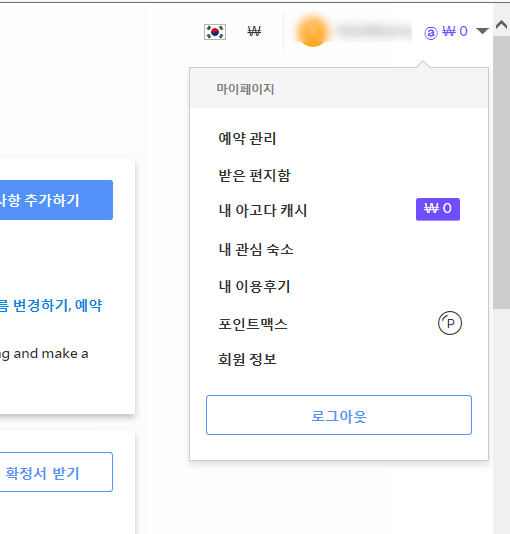Click the 마이페이지 header text
510x534 pixels.
click(x=245, y=89)
